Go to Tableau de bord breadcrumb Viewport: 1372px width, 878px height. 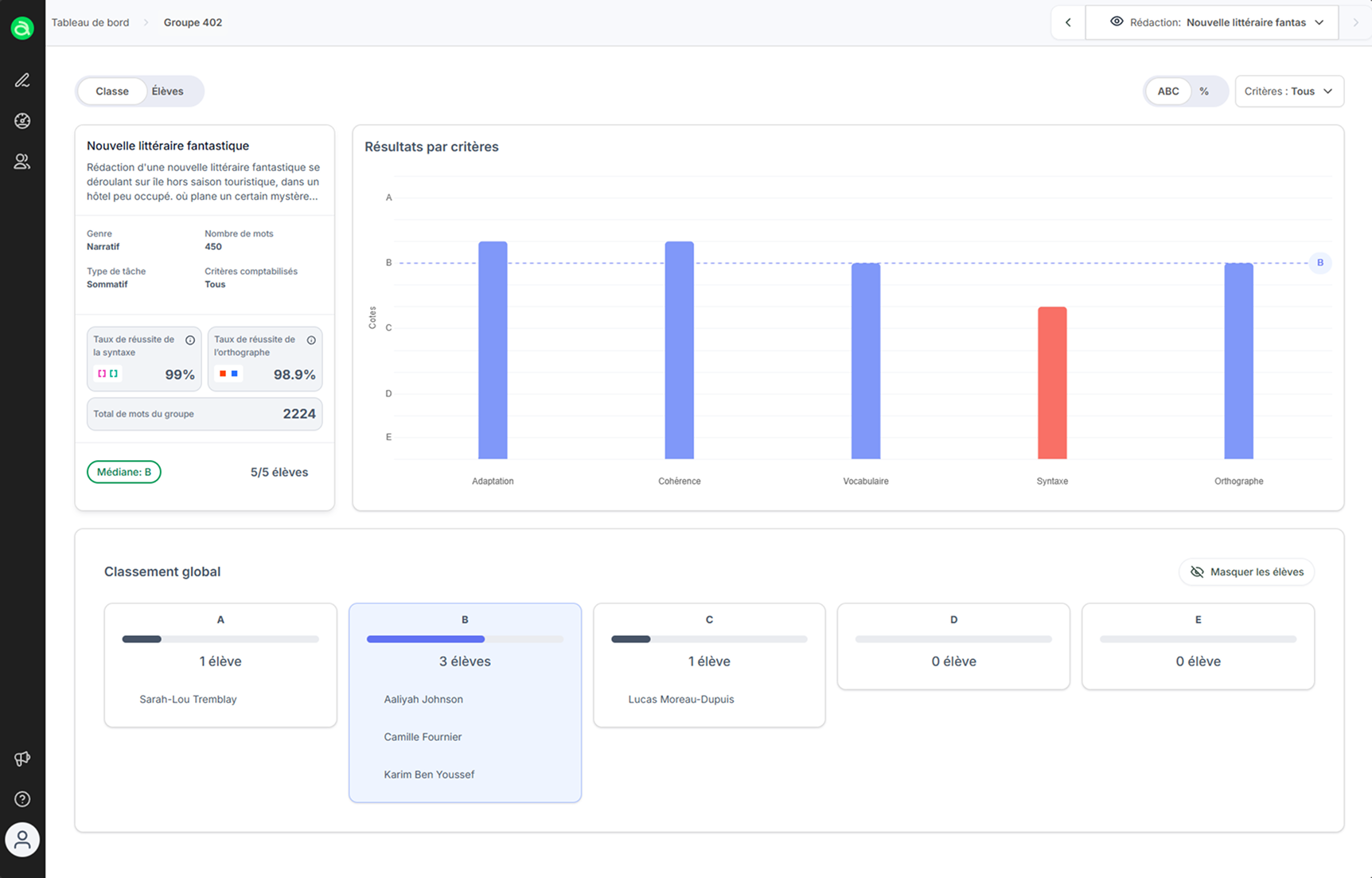click(90, 22)
